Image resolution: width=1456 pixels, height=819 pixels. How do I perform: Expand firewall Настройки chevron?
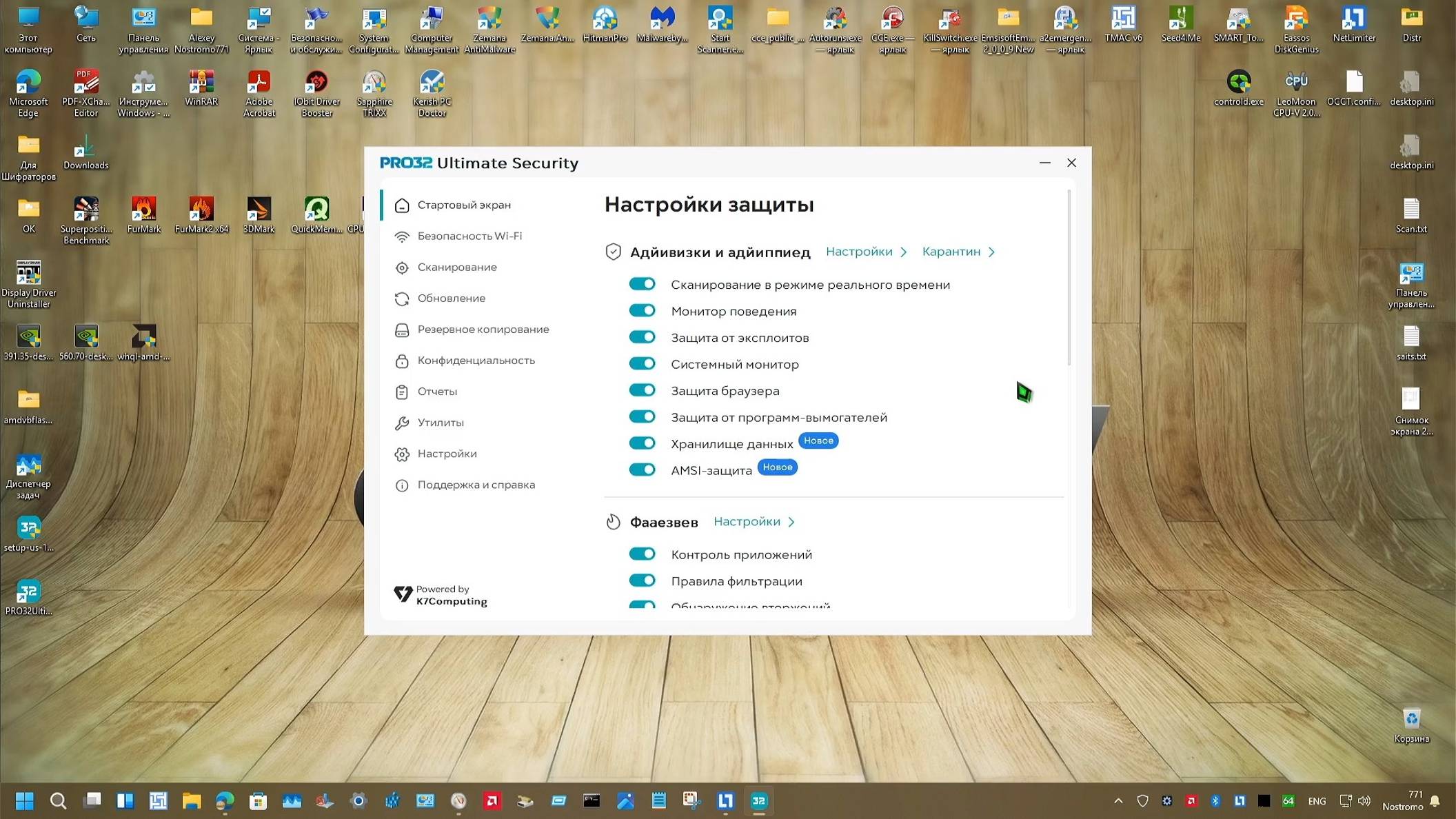coord(791,522)
